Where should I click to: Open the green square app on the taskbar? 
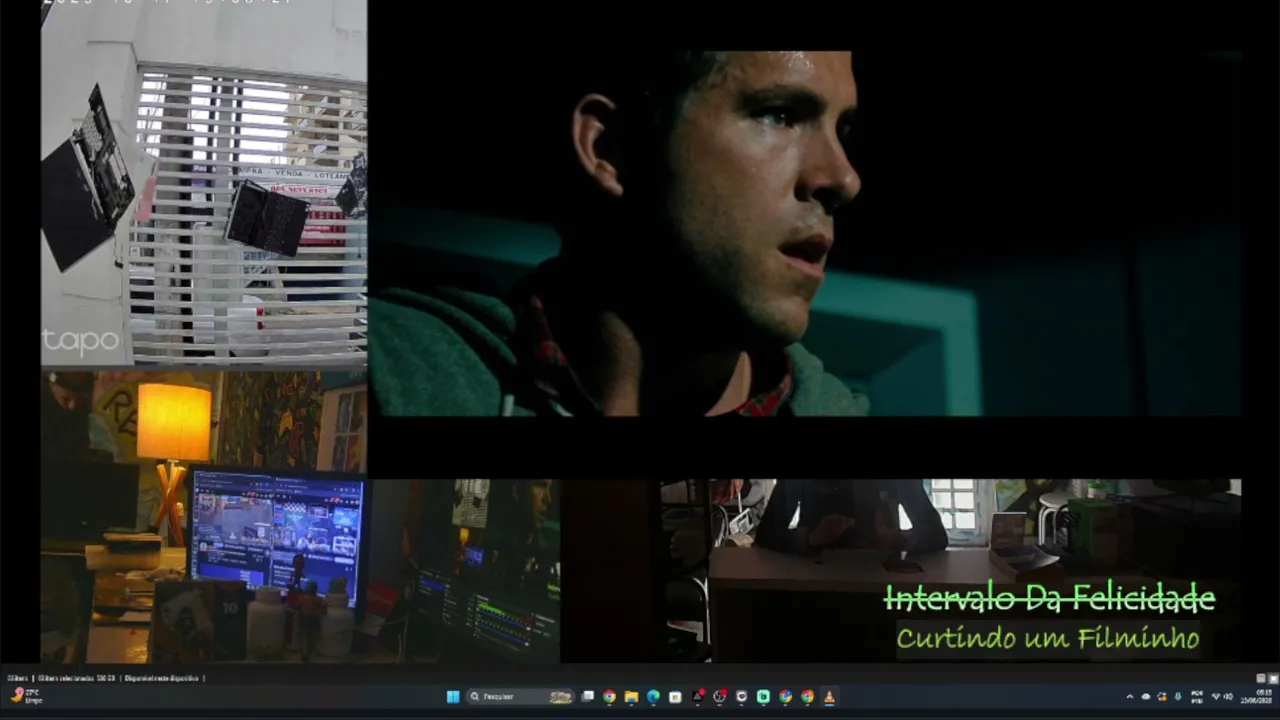(x=763, y=697)
